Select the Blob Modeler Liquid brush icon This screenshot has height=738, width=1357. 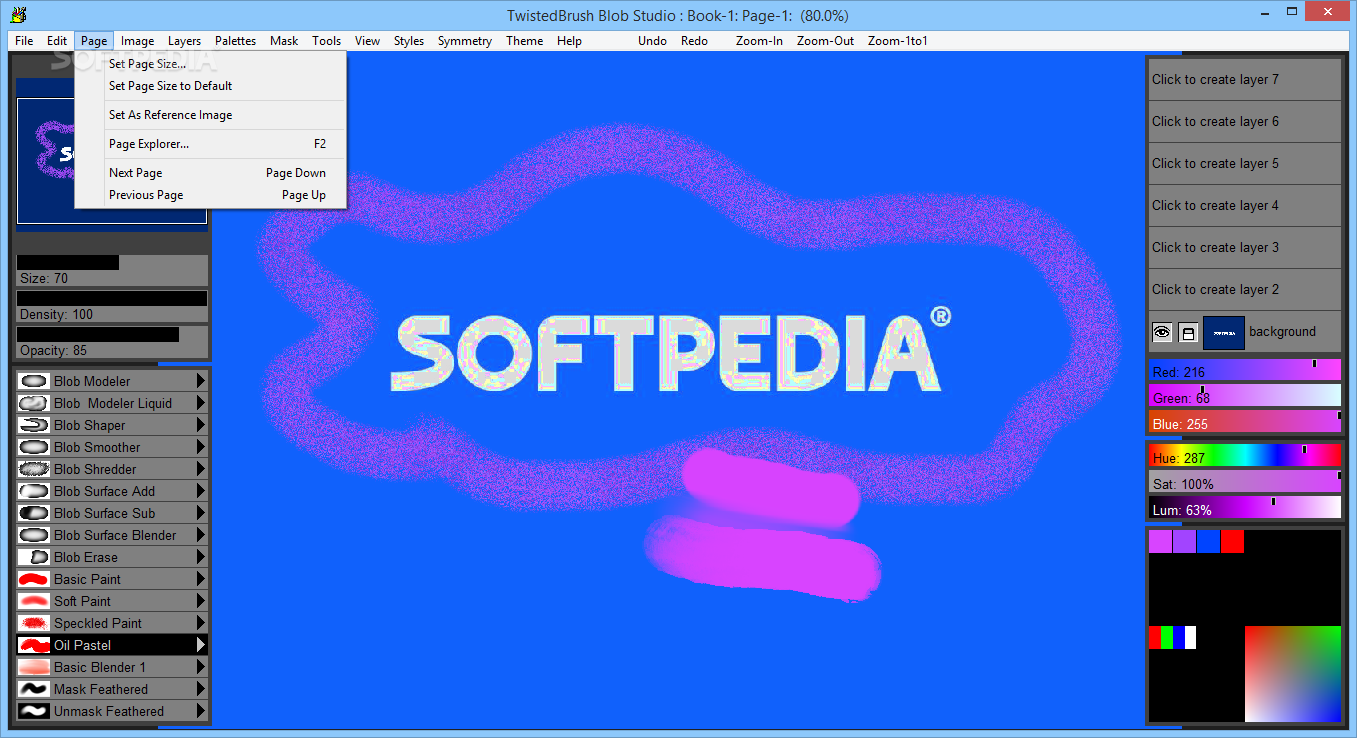click(x=34, y=403)
